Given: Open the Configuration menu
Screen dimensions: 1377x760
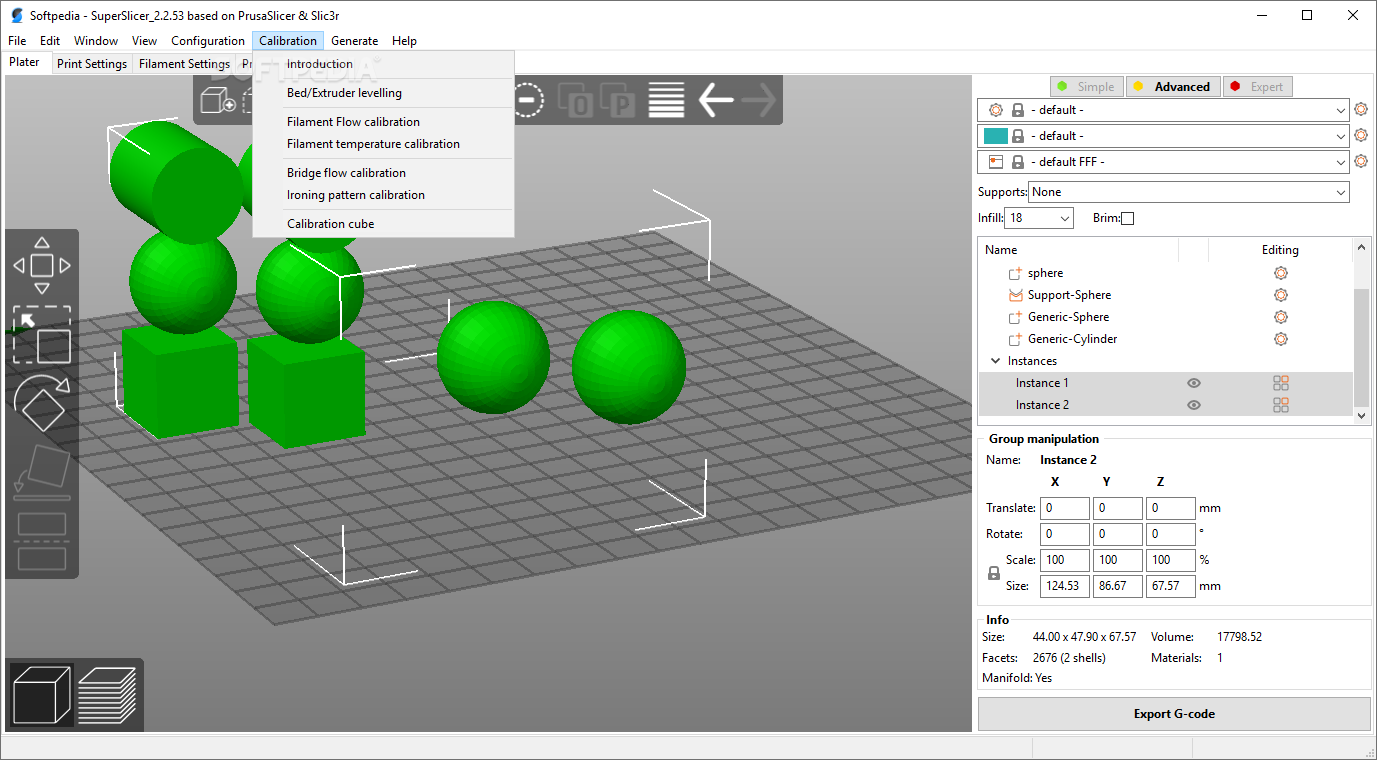Looking at the screenshot, I should [208, 41].
